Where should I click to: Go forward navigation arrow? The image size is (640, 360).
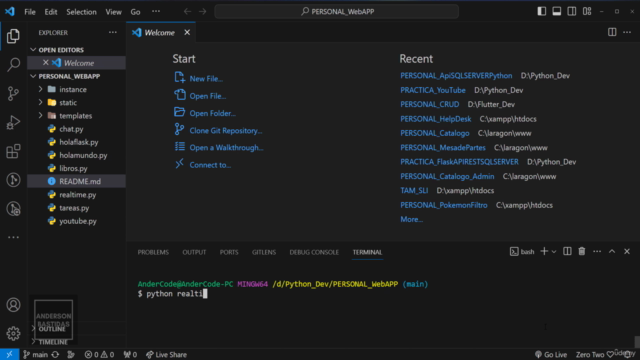[x=202, y=11]
